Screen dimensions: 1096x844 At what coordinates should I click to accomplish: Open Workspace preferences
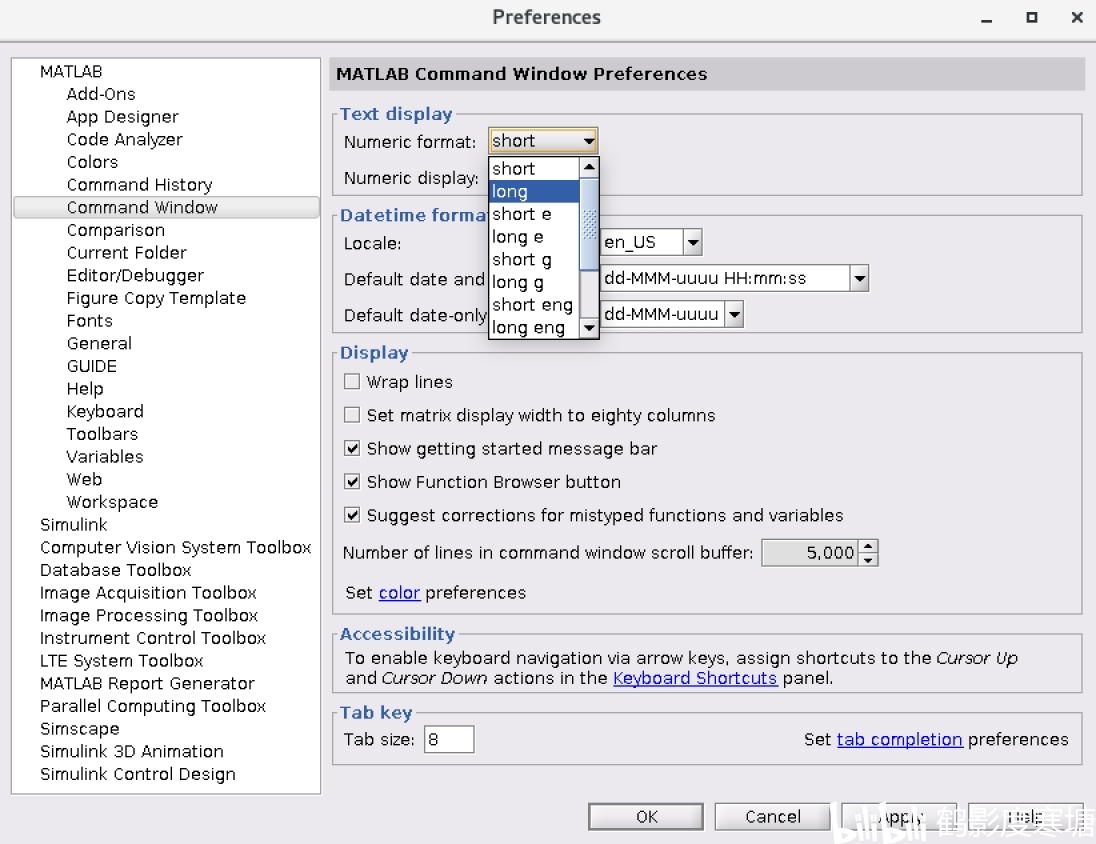[112, 502]
